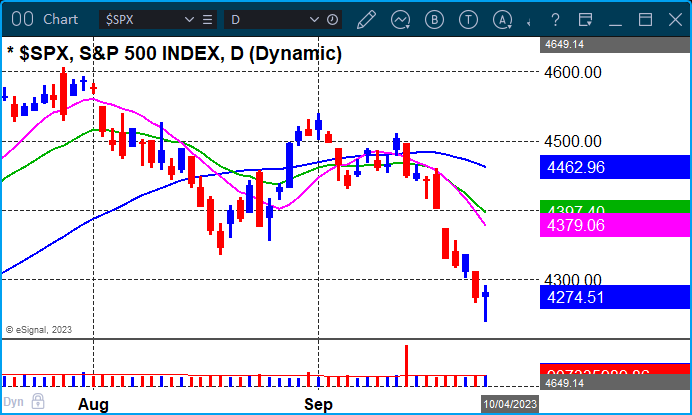Click the window linking icon beside Chart
Screen dimensions: 692x415
click(22, 19)
